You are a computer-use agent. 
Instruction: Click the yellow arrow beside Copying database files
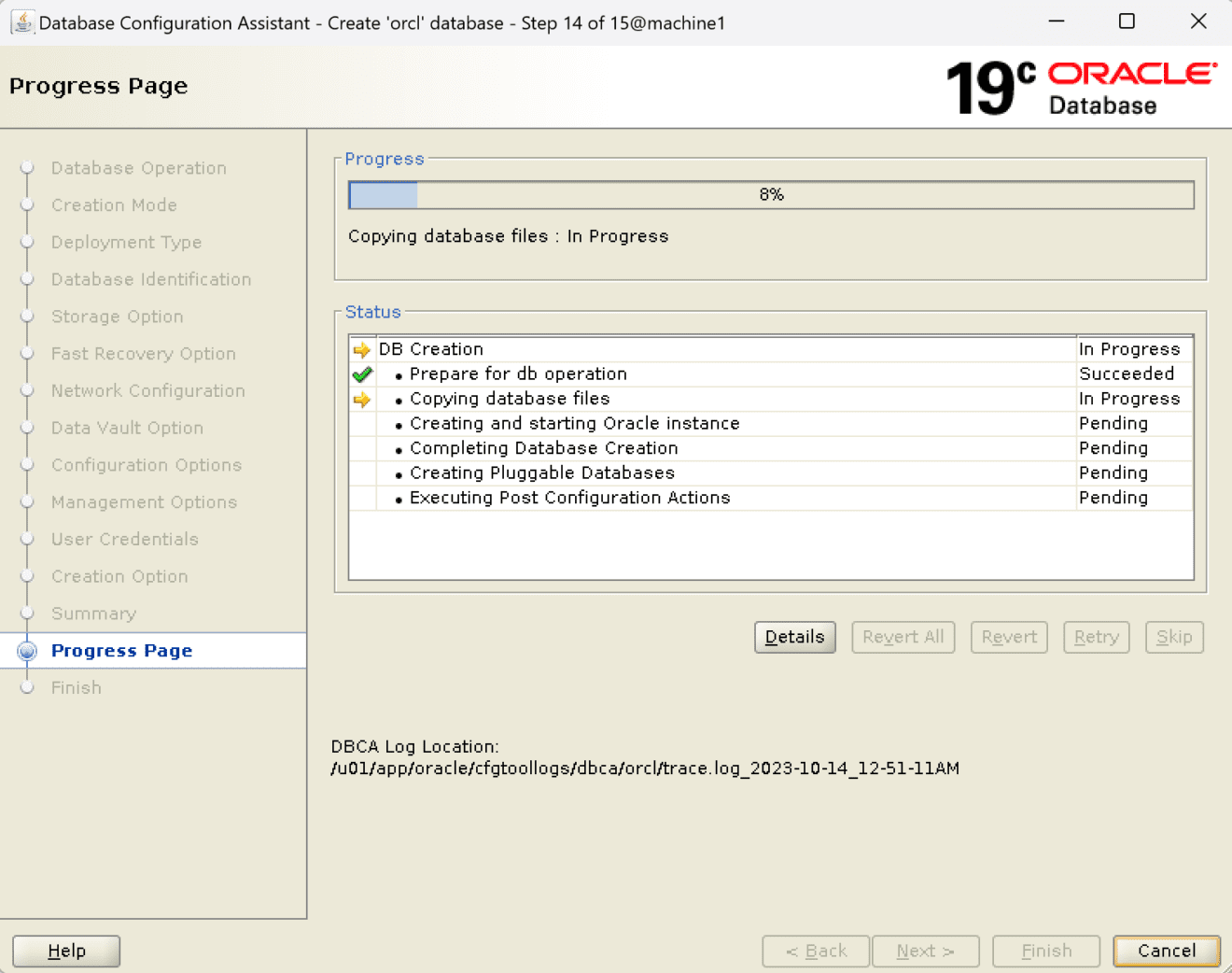pos(361,399)
